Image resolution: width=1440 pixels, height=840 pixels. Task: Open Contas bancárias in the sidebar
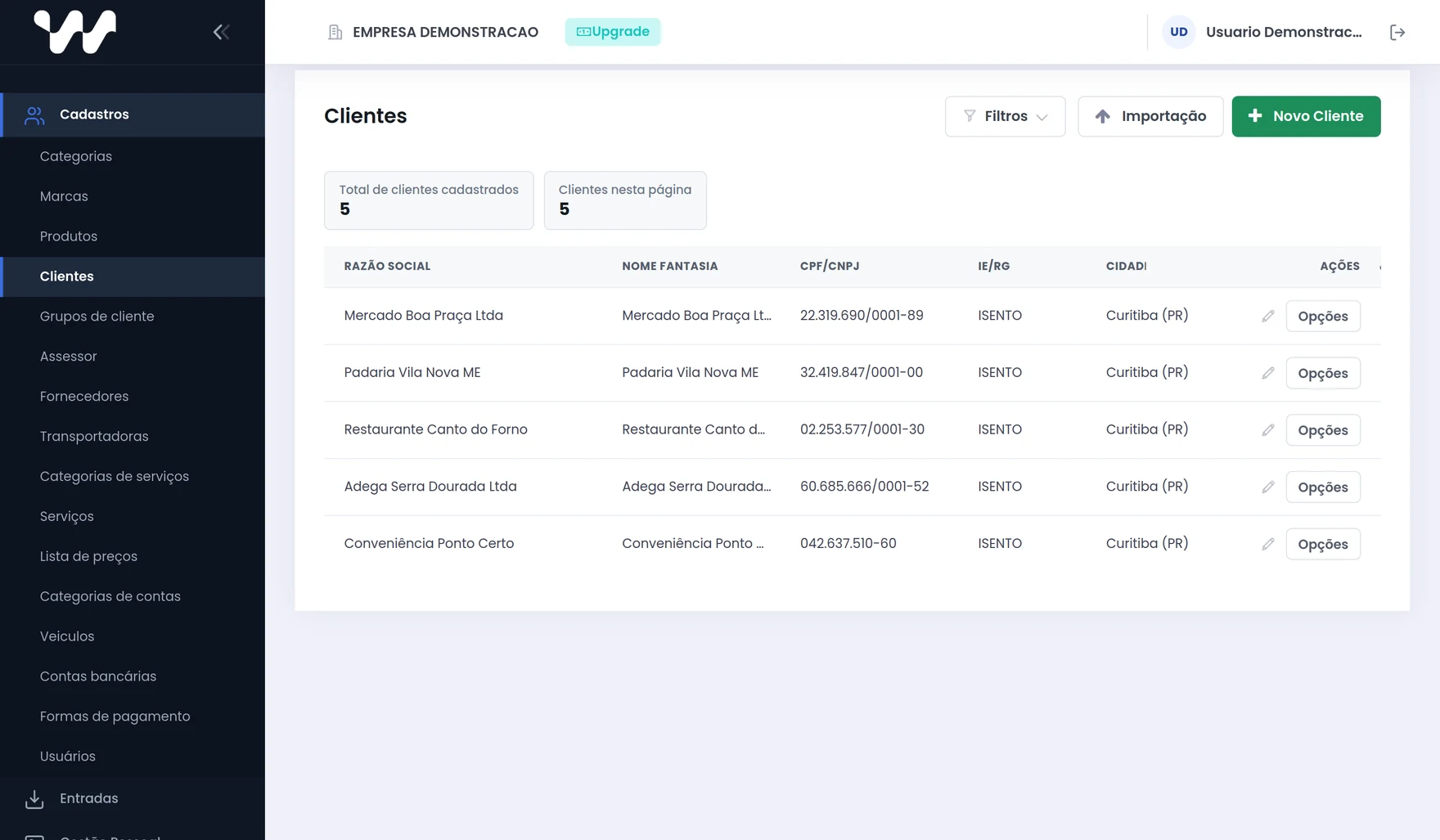(98, 676)
